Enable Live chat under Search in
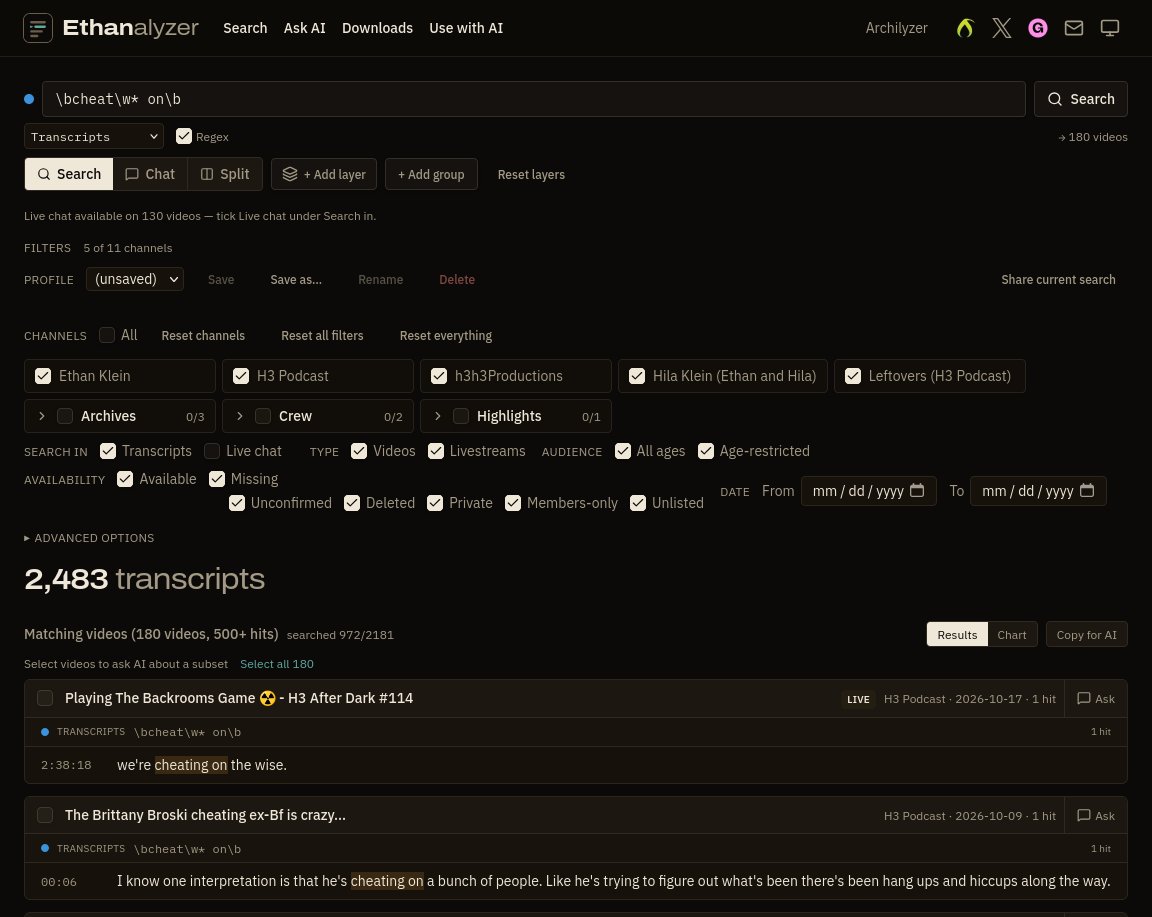 212,451
